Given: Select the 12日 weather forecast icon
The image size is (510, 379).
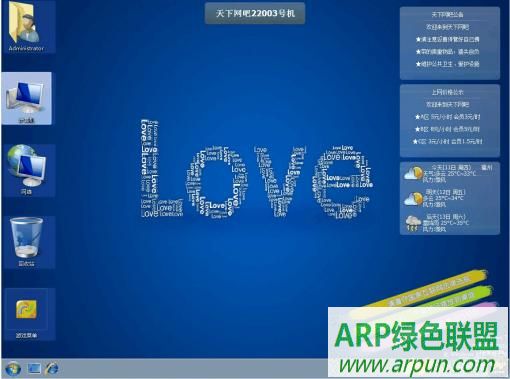Looking at the screenshot, I should [413, 199].
